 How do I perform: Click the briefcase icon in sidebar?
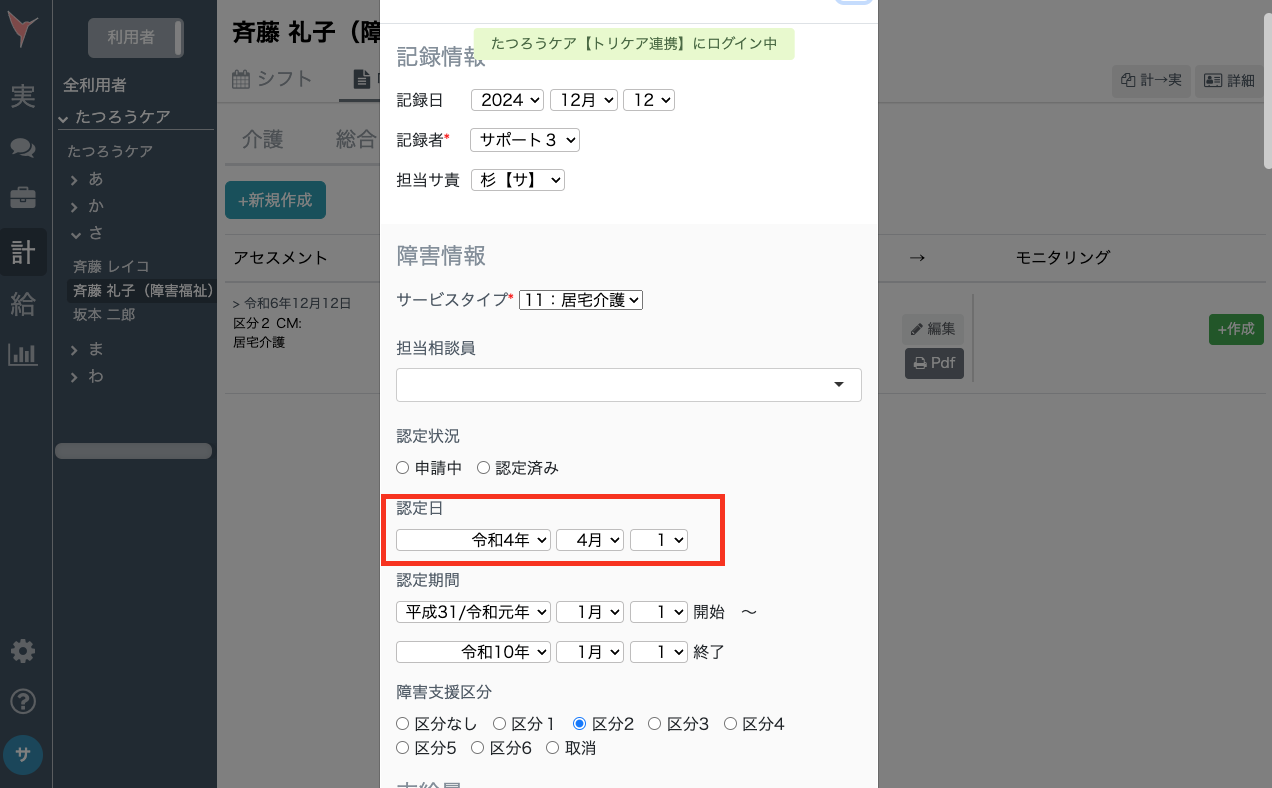[23, 198]
